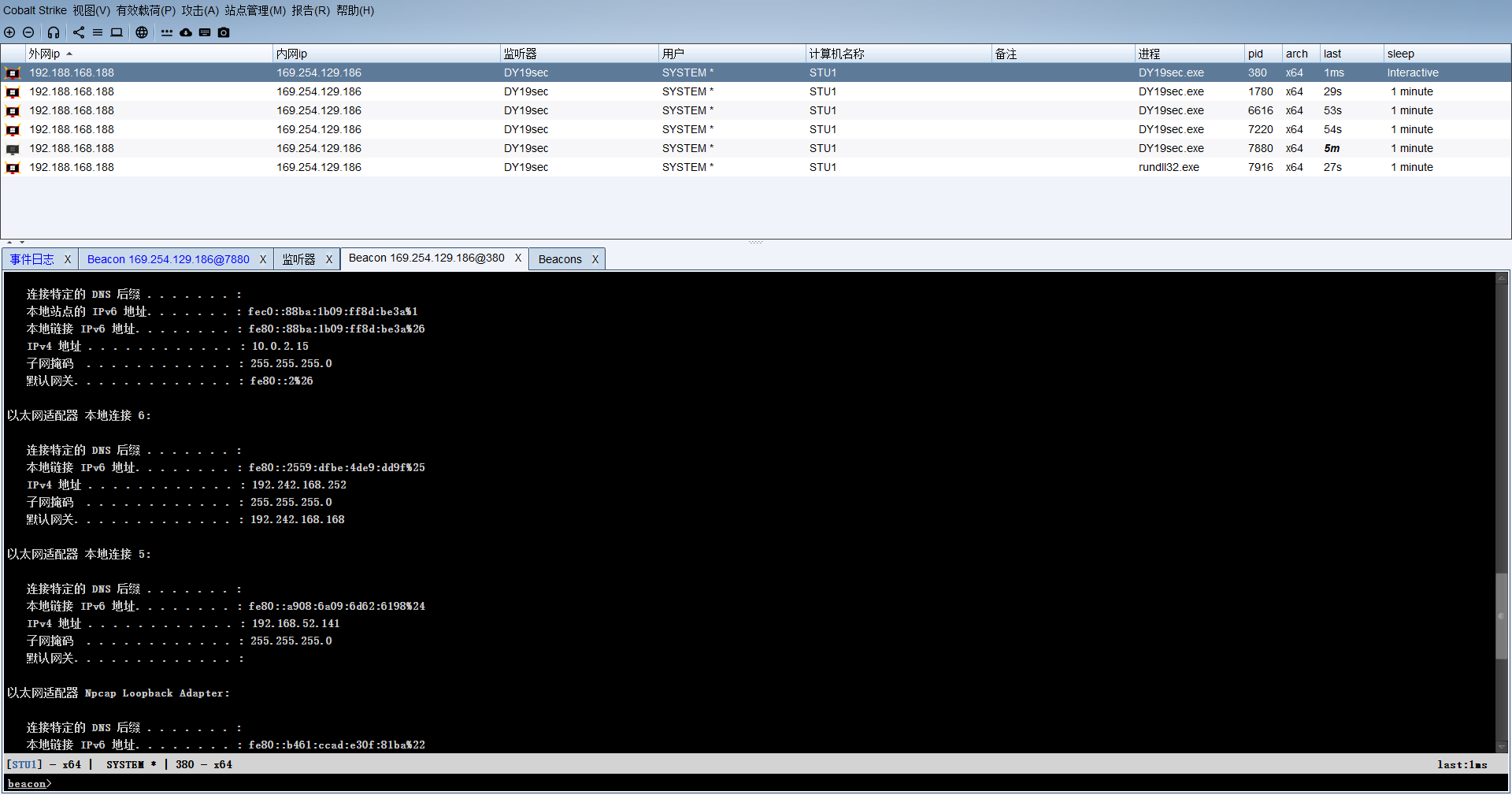Sort by 进程 column header
Screen dimensions: 1512x795
pyautogui.click(x=1190, y=54)
